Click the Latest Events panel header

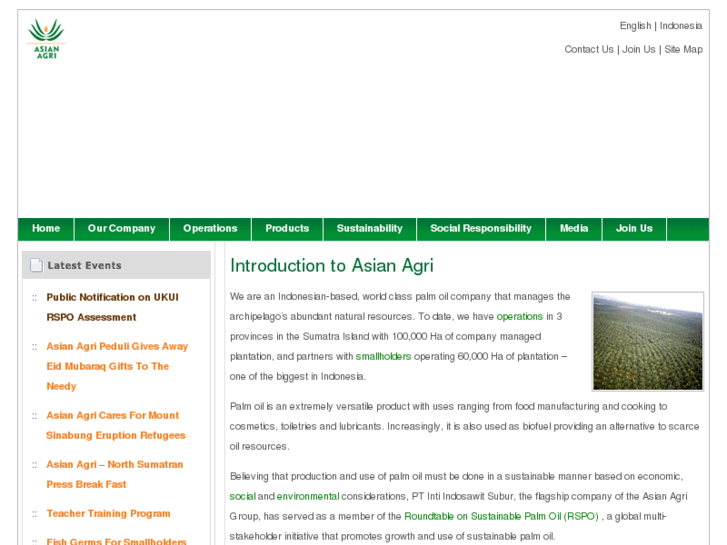(x=116, y=265)
